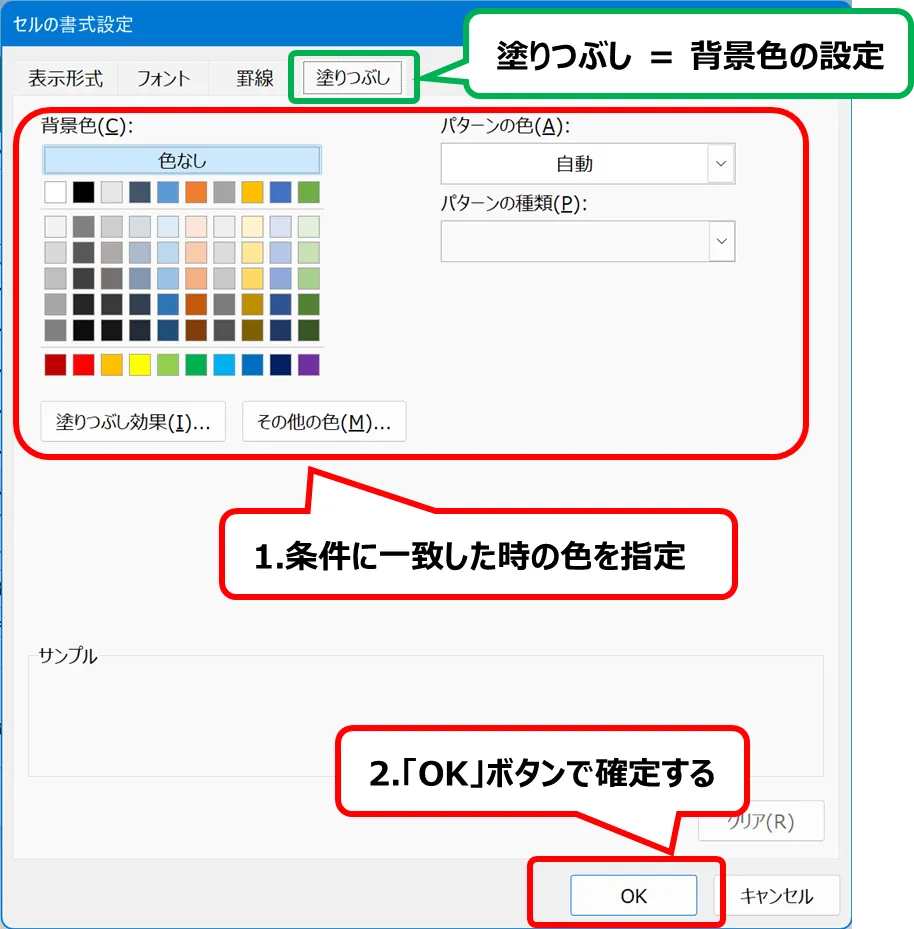This screenshot has height=929, width=914.
Task: Choose the bright red standard color swatch
Action: pyautogui.click(x=84, y=365)
